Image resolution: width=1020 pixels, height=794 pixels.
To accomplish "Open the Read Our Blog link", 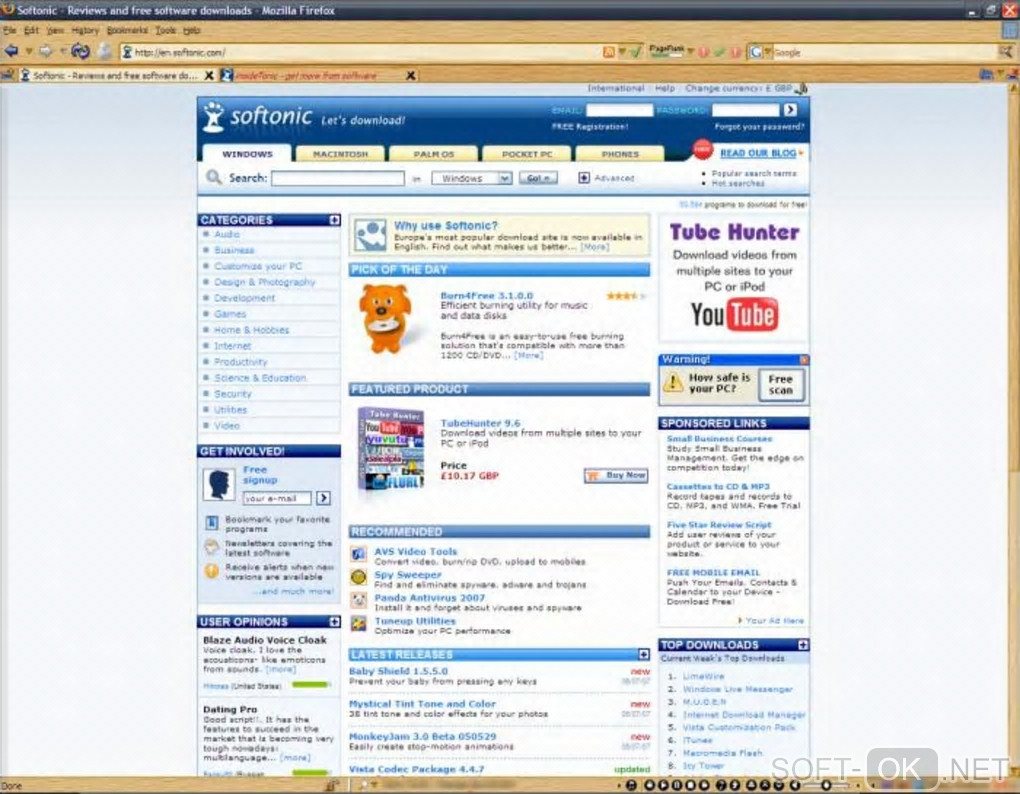I will coord(758,153).
